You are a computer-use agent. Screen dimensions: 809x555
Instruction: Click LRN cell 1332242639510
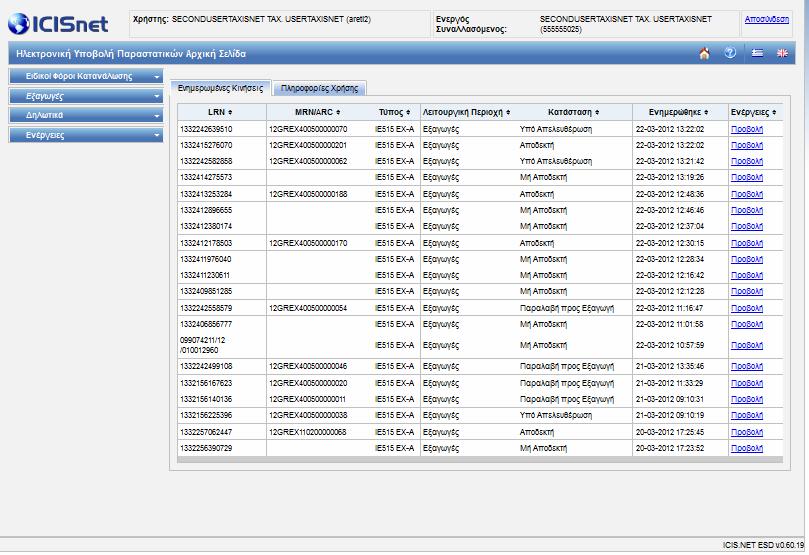pos(206,129)
